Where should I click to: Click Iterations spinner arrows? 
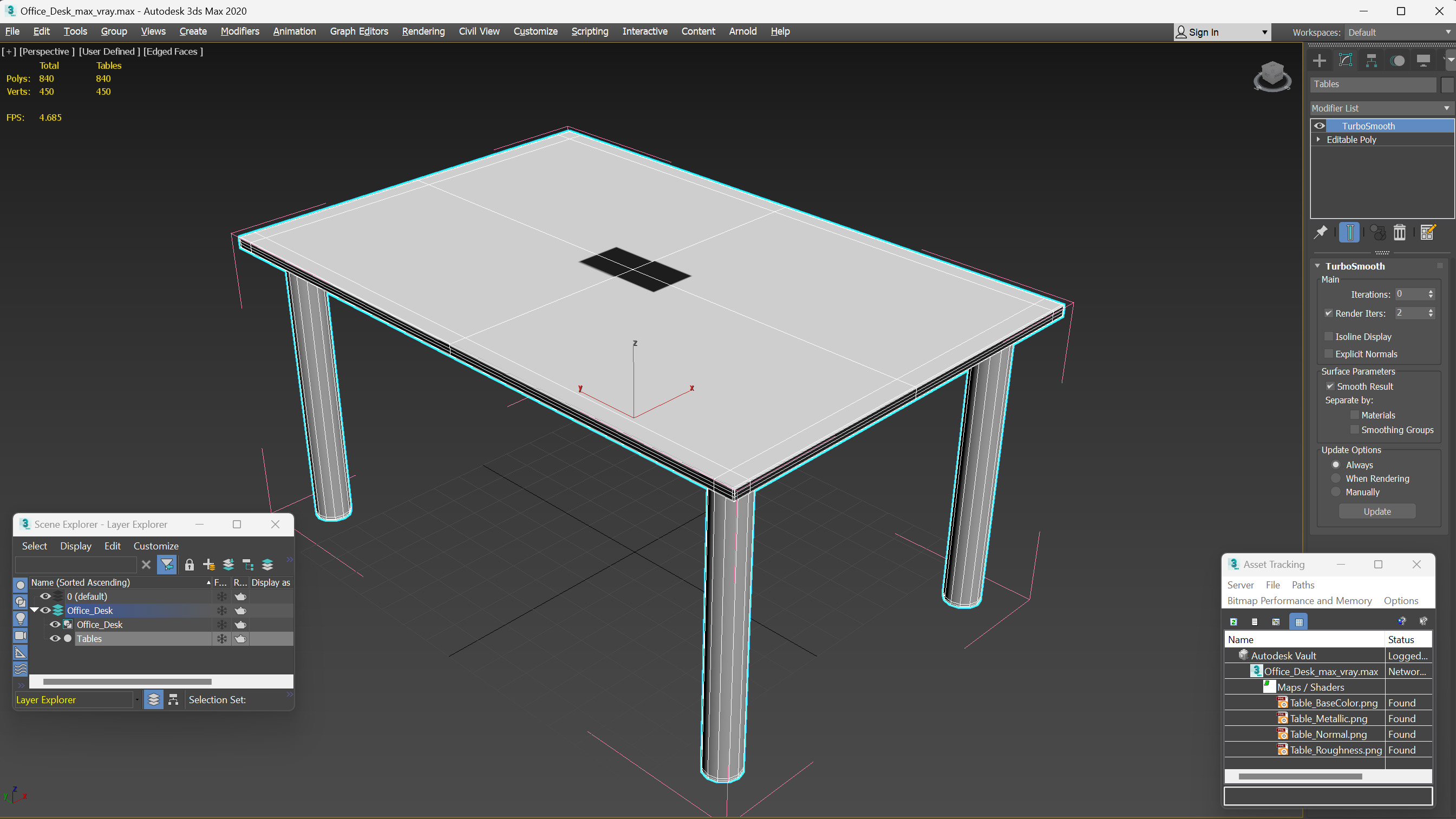(x=1431, y=294)
